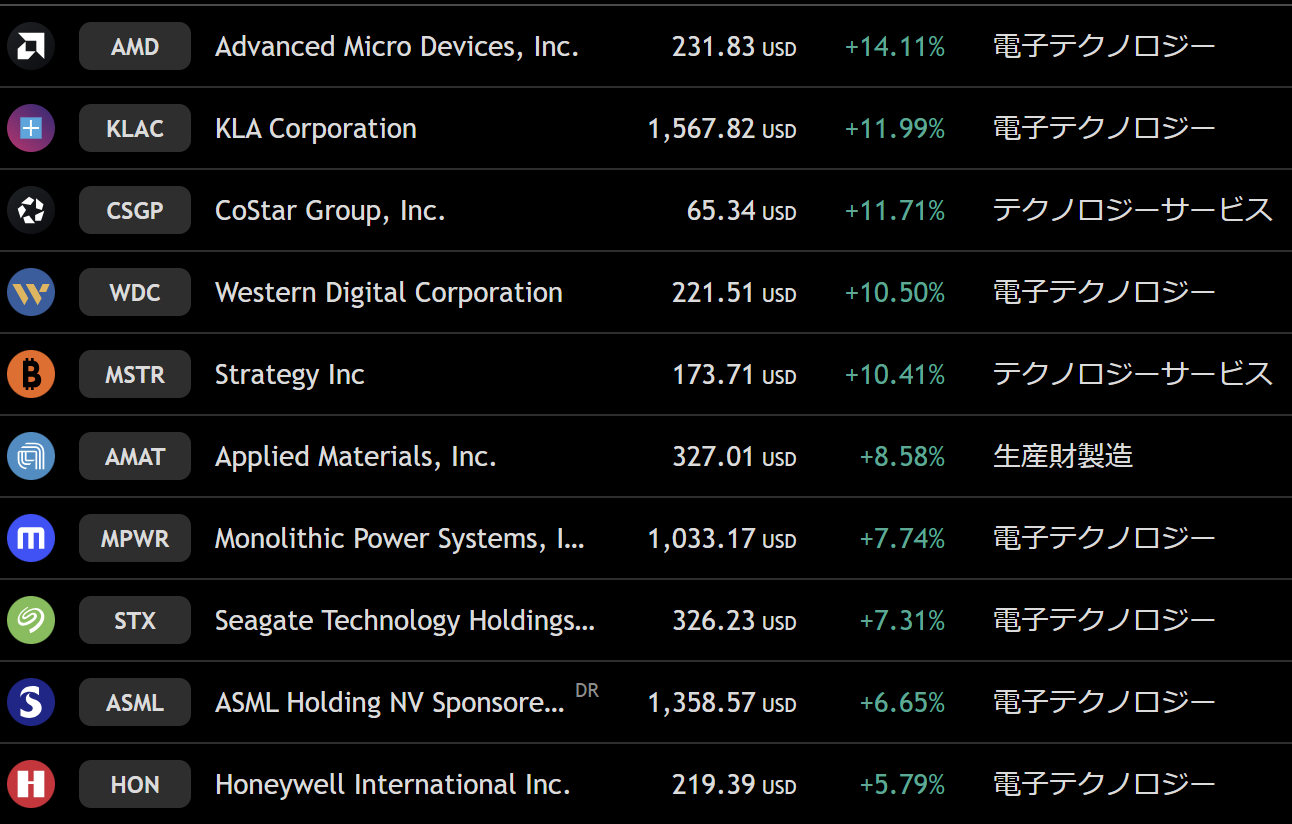Open Applied Materials, Inc. name link
This screenshot has width=1292, height=824.
click(x=355, y=456)
